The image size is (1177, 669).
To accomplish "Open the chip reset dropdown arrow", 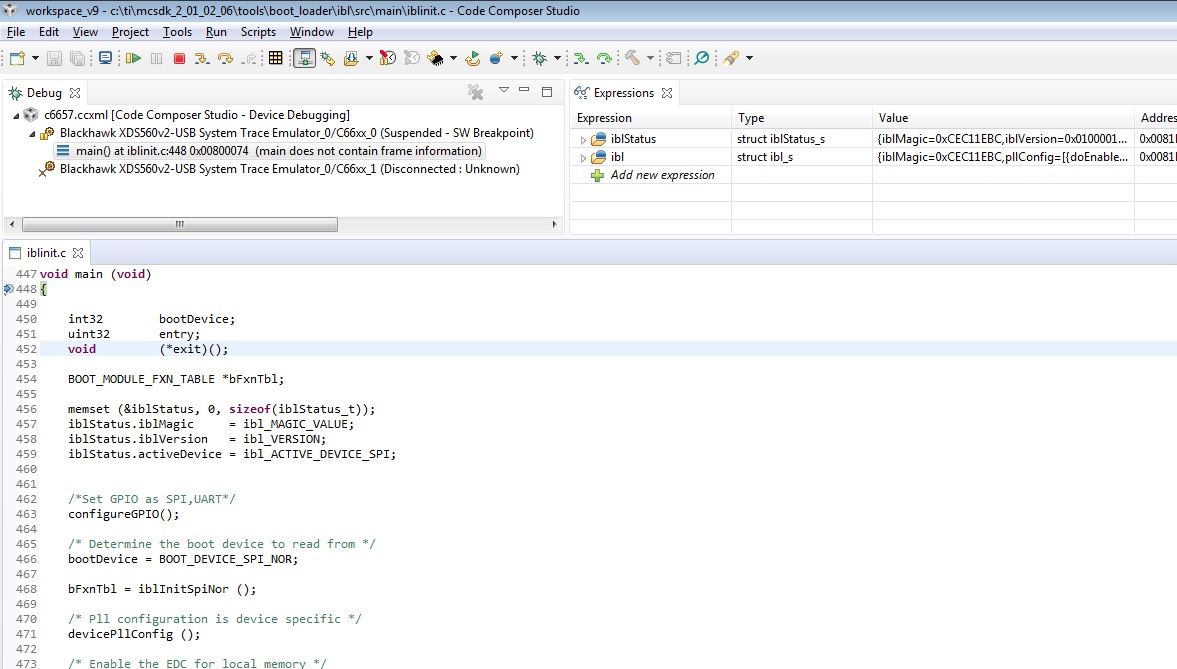I will pos(453,59).
